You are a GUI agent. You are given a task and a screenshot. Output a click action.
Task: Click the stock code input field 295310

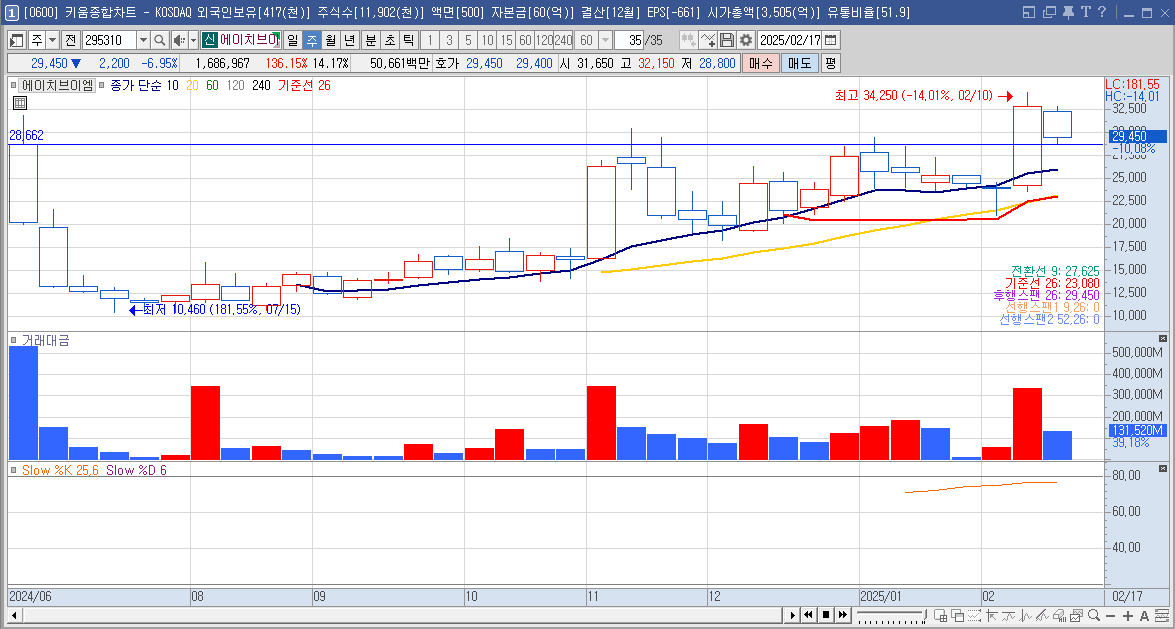109,40
